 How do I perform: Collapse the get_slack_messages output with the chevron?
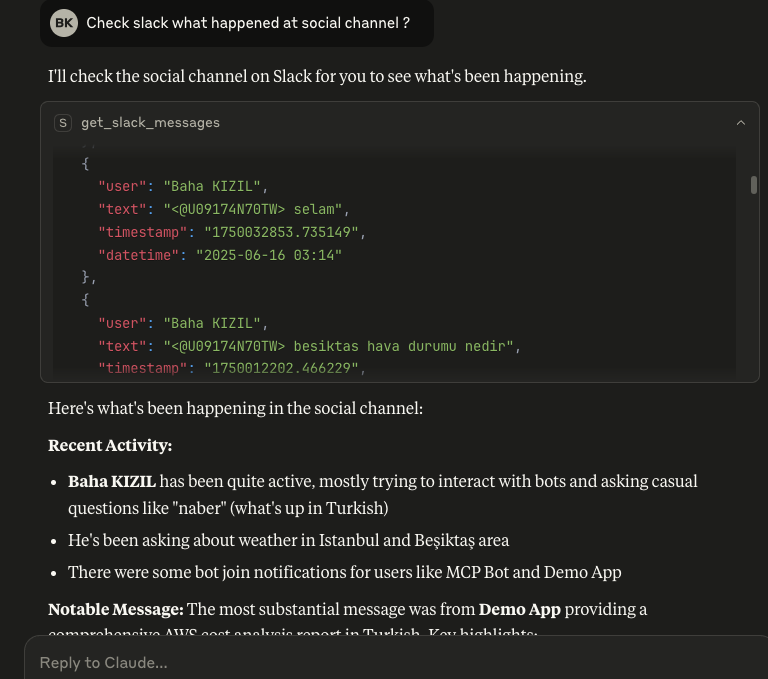coord(740,123)
